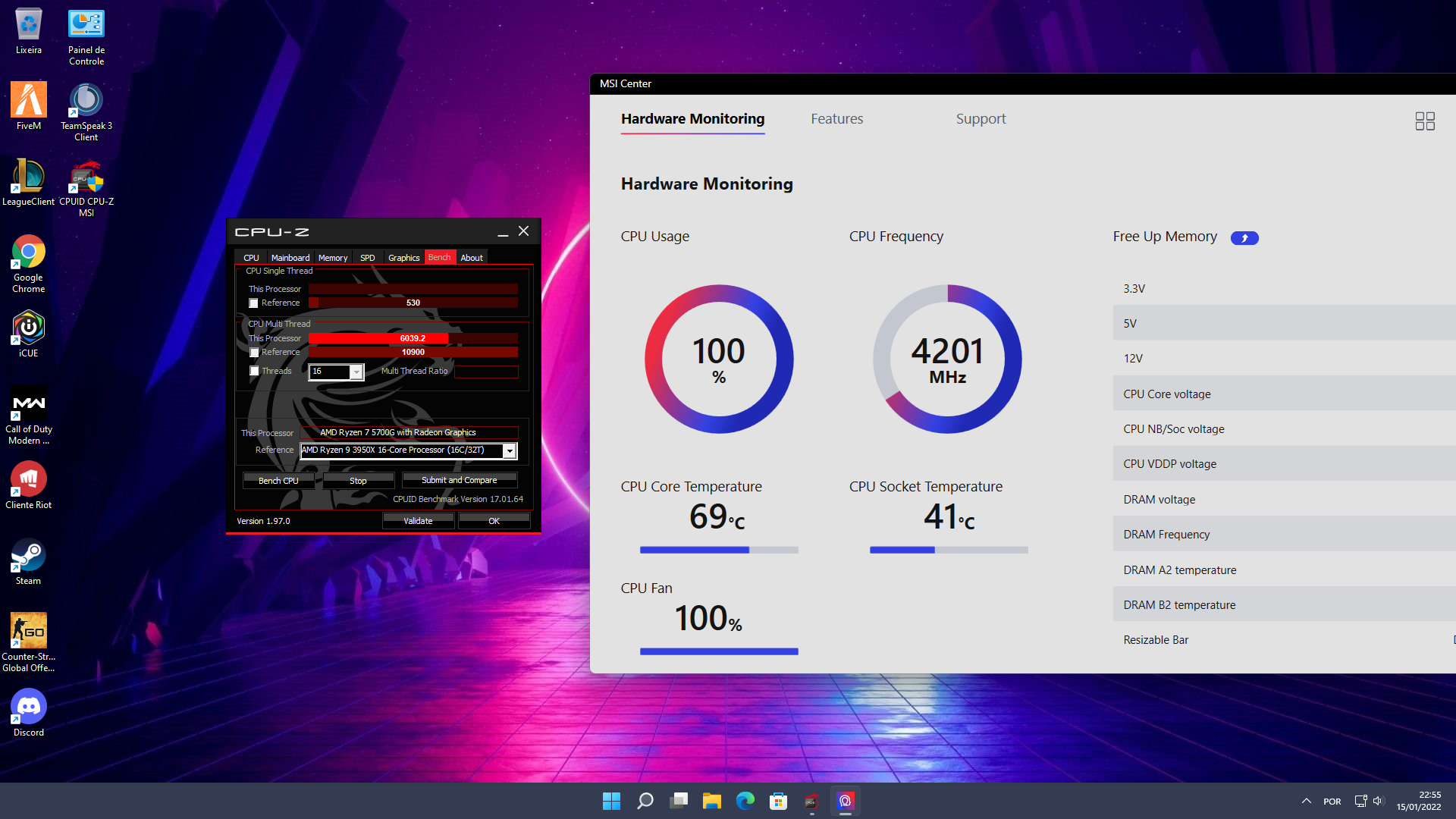Click the CPU Fan percentage bar
The image size is (1456, 819).
(718, 651)
